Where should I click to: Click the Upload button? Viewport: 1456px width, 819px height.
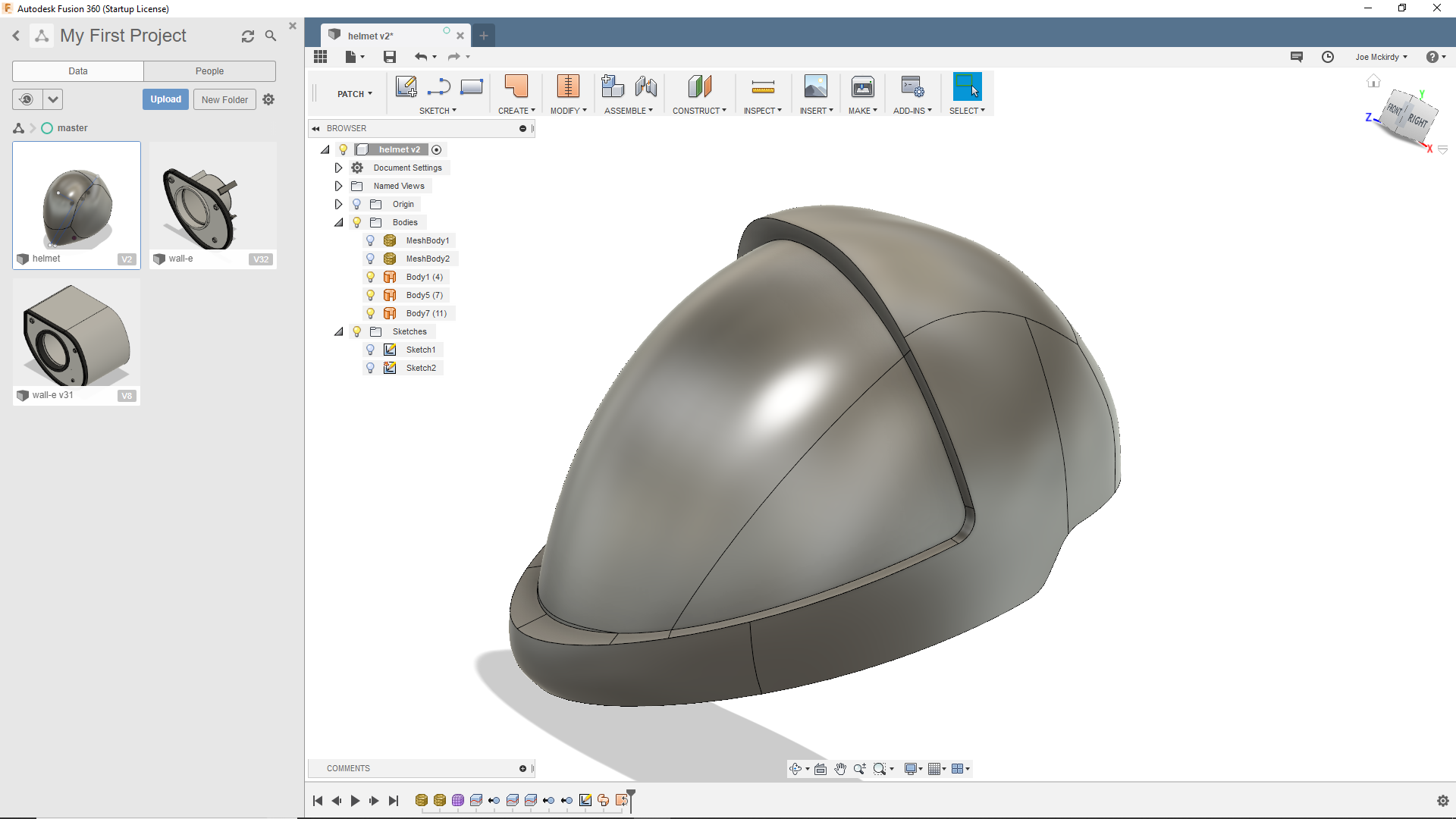point(165,99)
